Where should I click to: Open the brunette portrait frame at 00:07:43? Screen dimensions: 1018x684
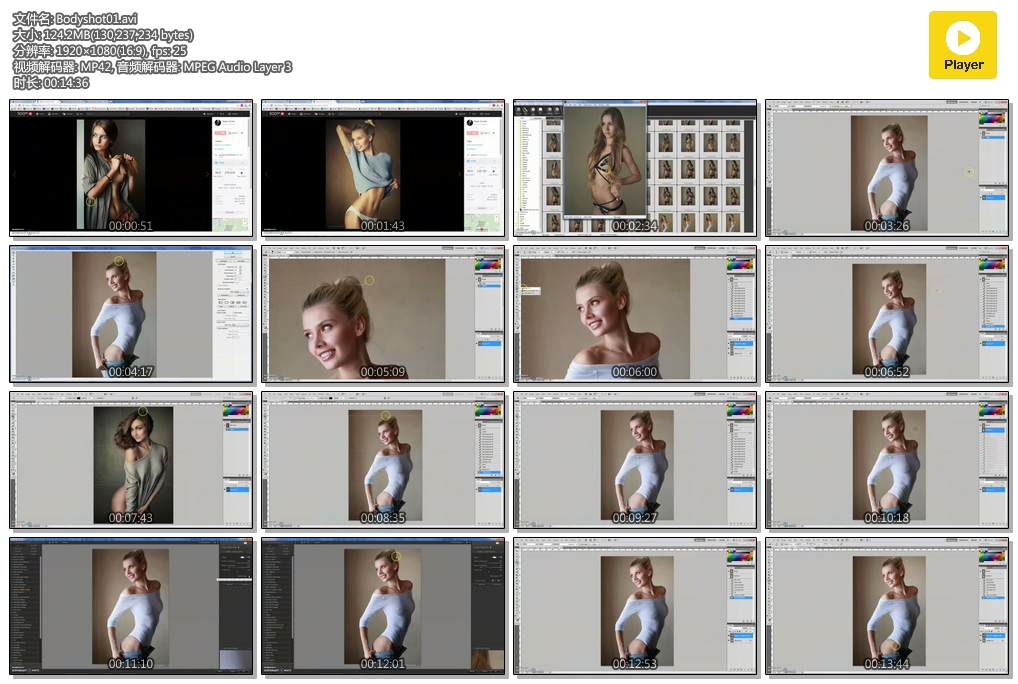coord(131,460)
